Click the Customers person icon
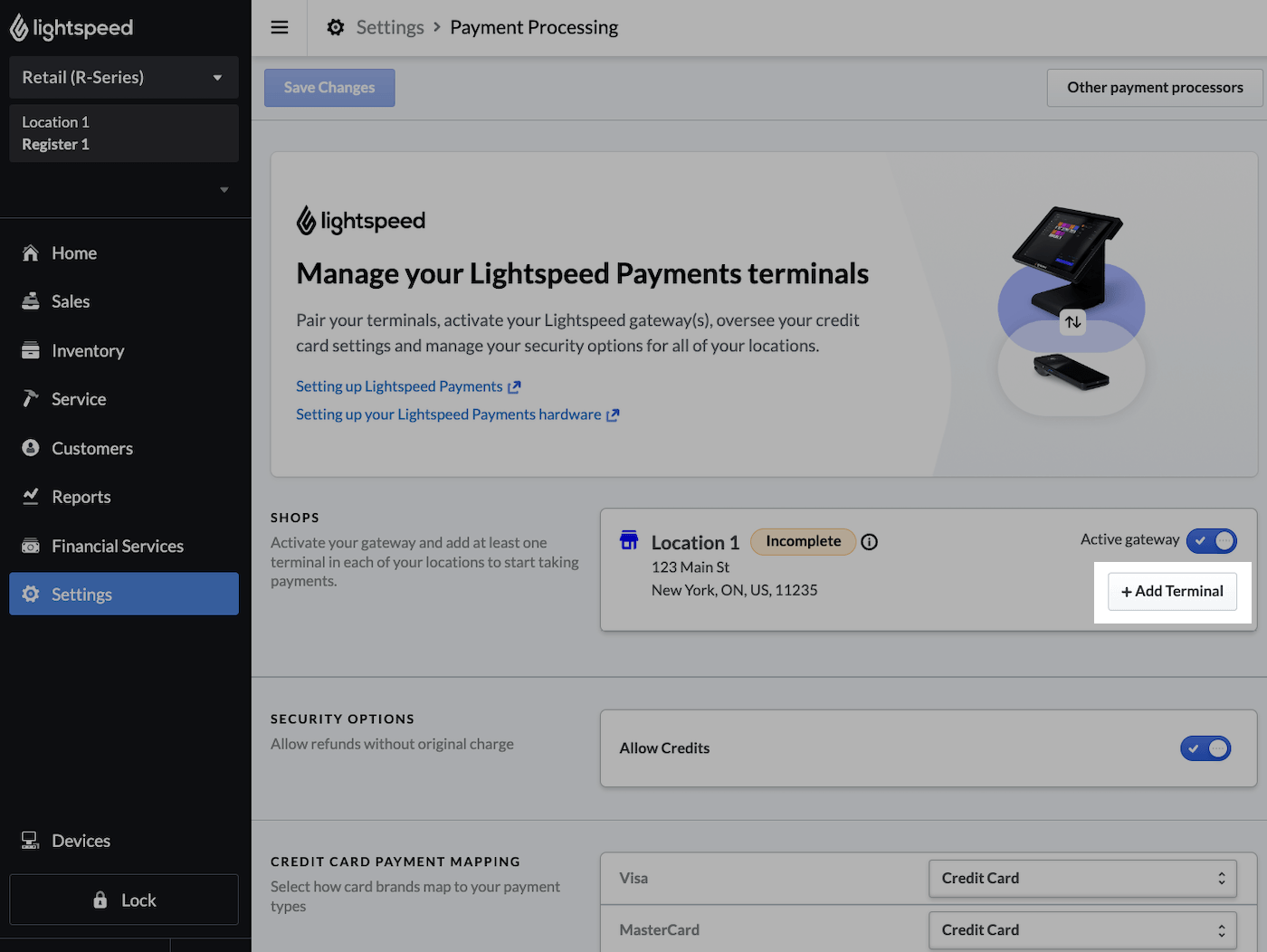 [x=31, y=448]
